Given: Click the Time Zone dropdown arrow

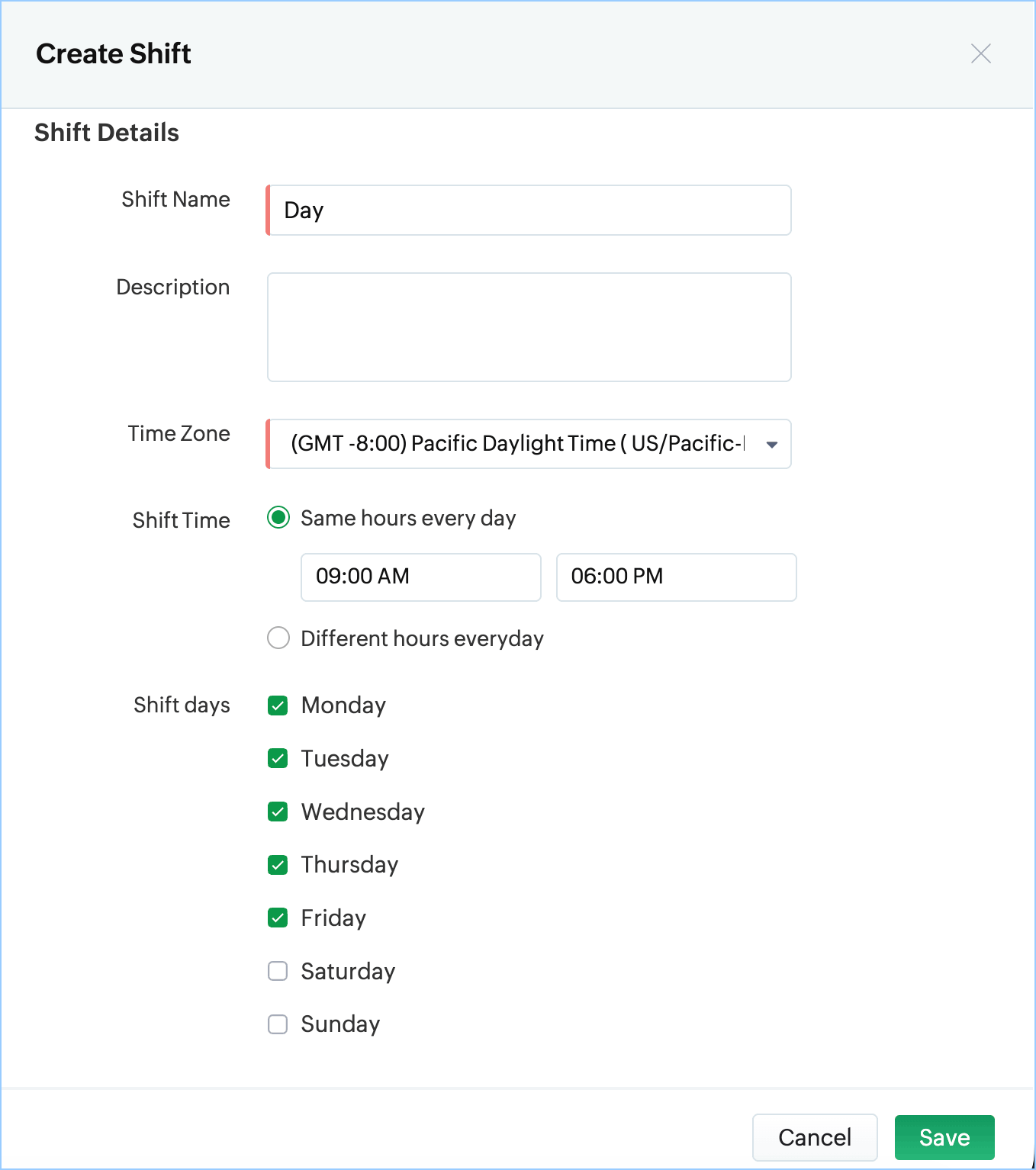Looking at the screenshot, I should click(772, 445).
